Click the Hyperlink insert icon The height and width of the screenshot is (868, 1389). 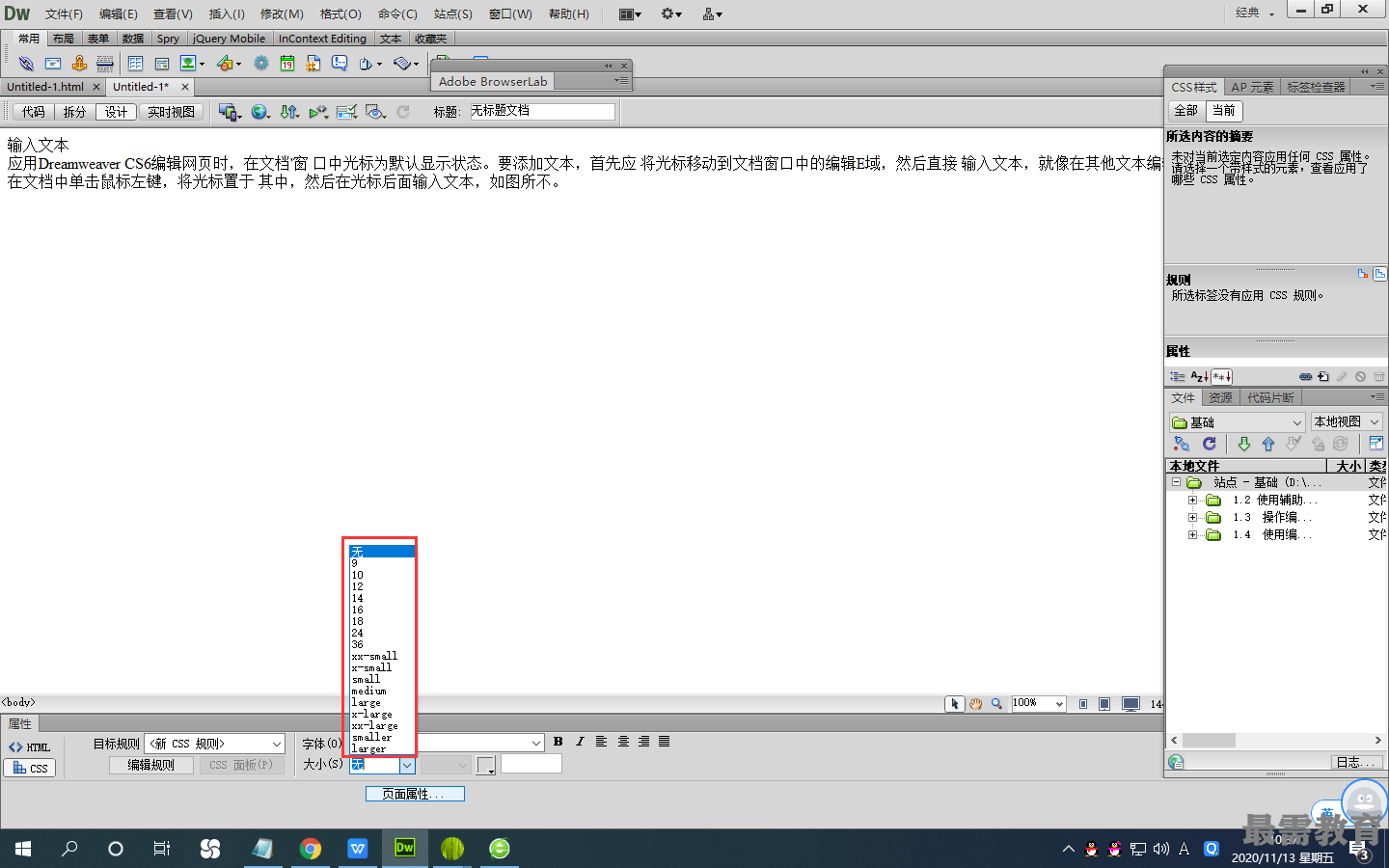pos(26,64)
